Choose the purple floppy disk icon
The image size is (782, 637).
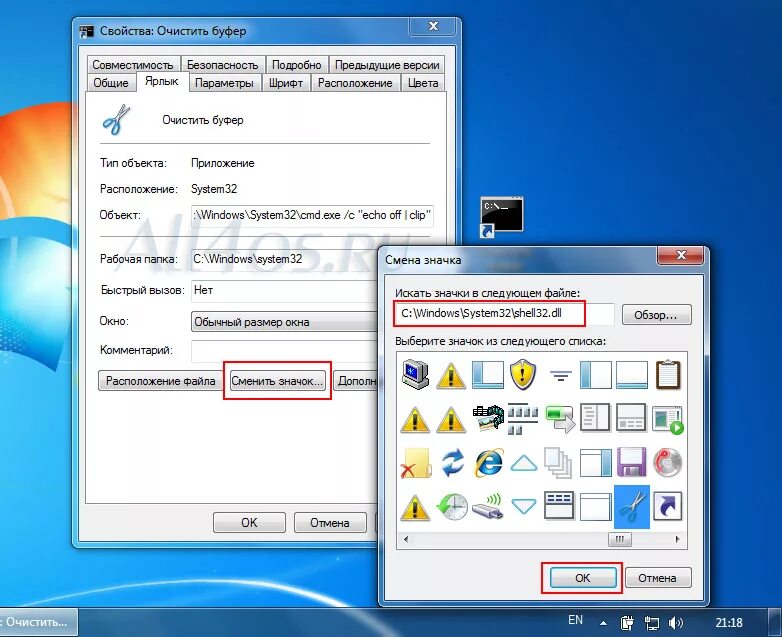pyautogui.click(x=631, y=462)
